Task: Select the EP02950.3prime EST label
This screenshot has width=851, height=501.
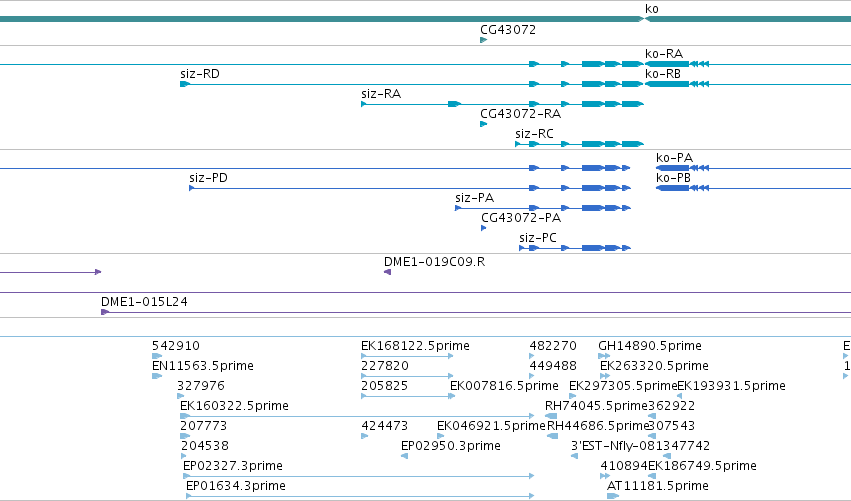Action: click(x=451, y=446)
